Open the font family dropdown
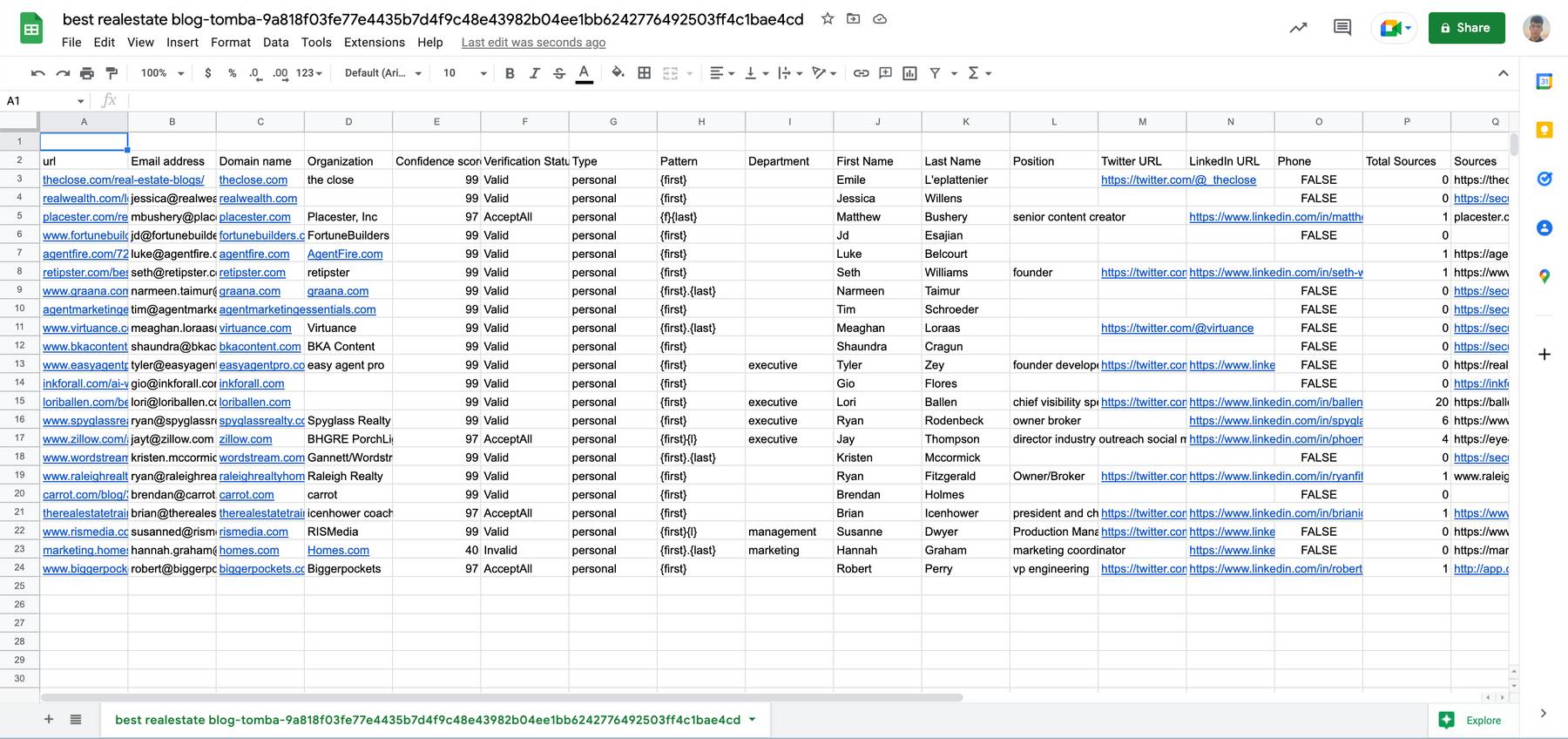 382,73
